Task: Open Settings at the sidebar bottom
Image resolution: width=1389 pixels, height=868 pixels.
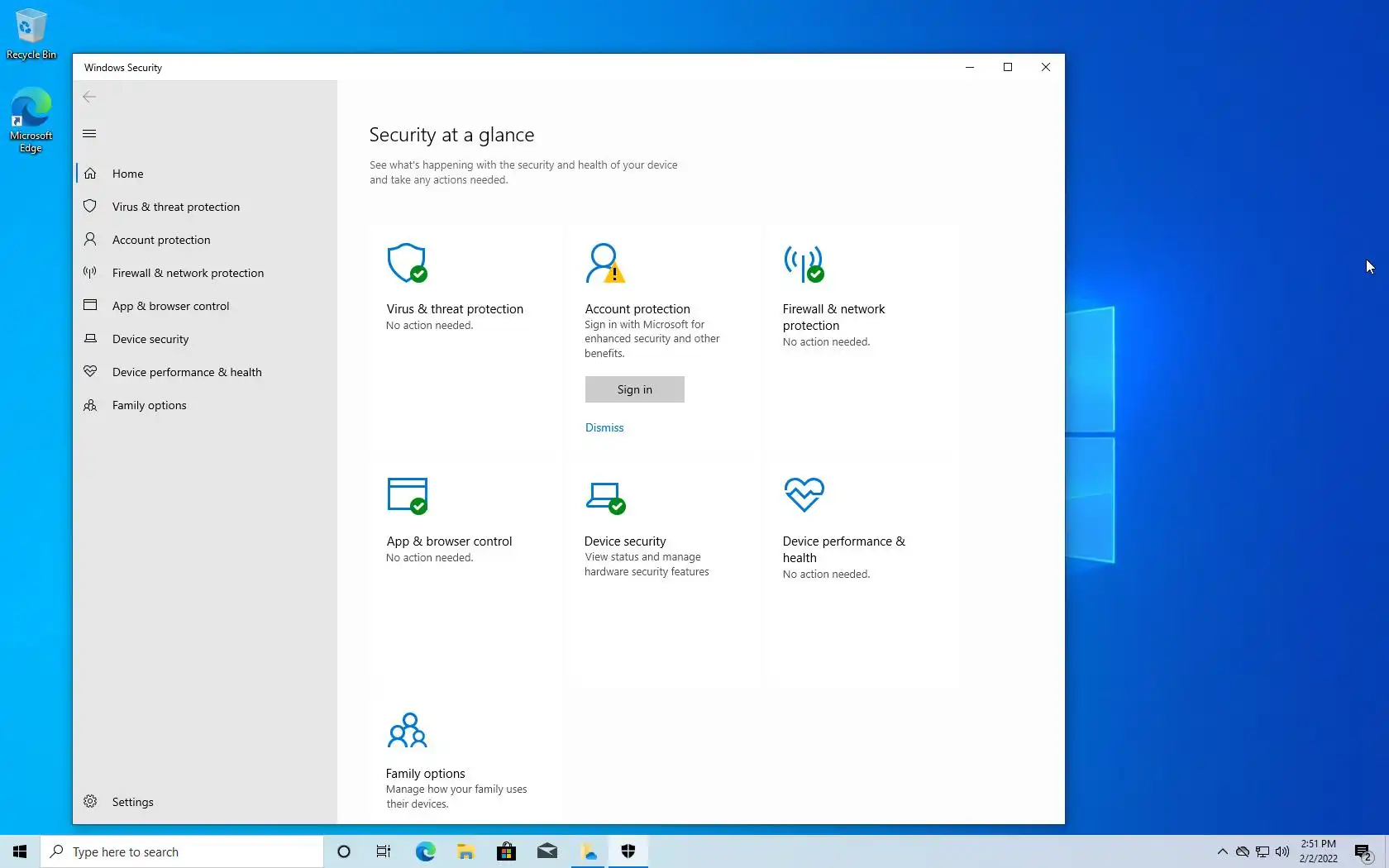Action: [205, 802]
